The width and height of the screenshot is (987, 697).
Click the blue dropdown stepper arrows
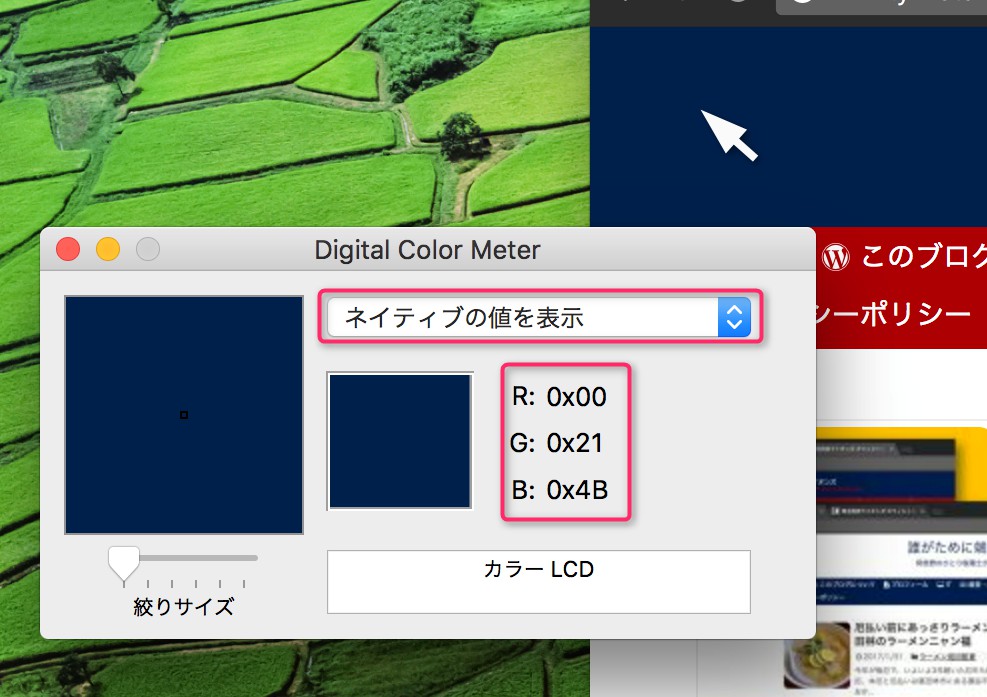click(x=734, y=318)
